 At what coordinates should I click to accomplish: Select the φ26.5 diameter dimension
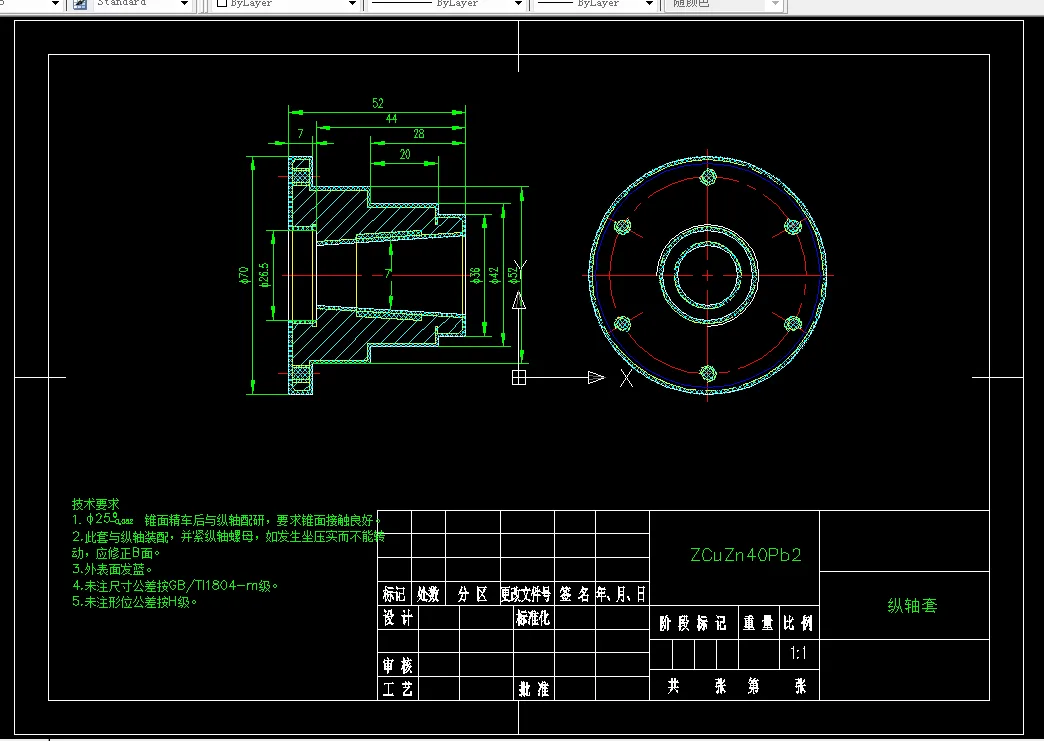tap(264, 275)
